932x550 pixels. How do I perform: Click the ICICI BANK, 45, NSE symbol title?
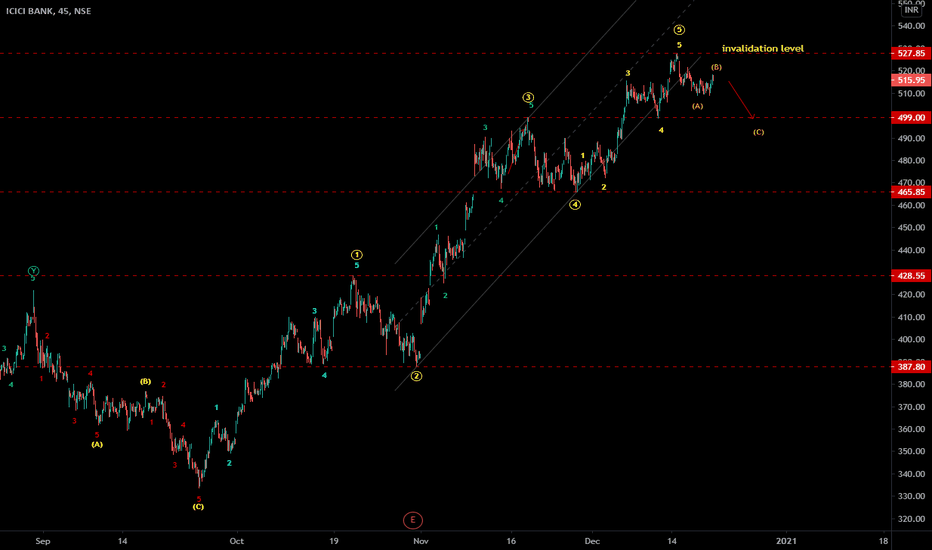(x=49, y=11)
